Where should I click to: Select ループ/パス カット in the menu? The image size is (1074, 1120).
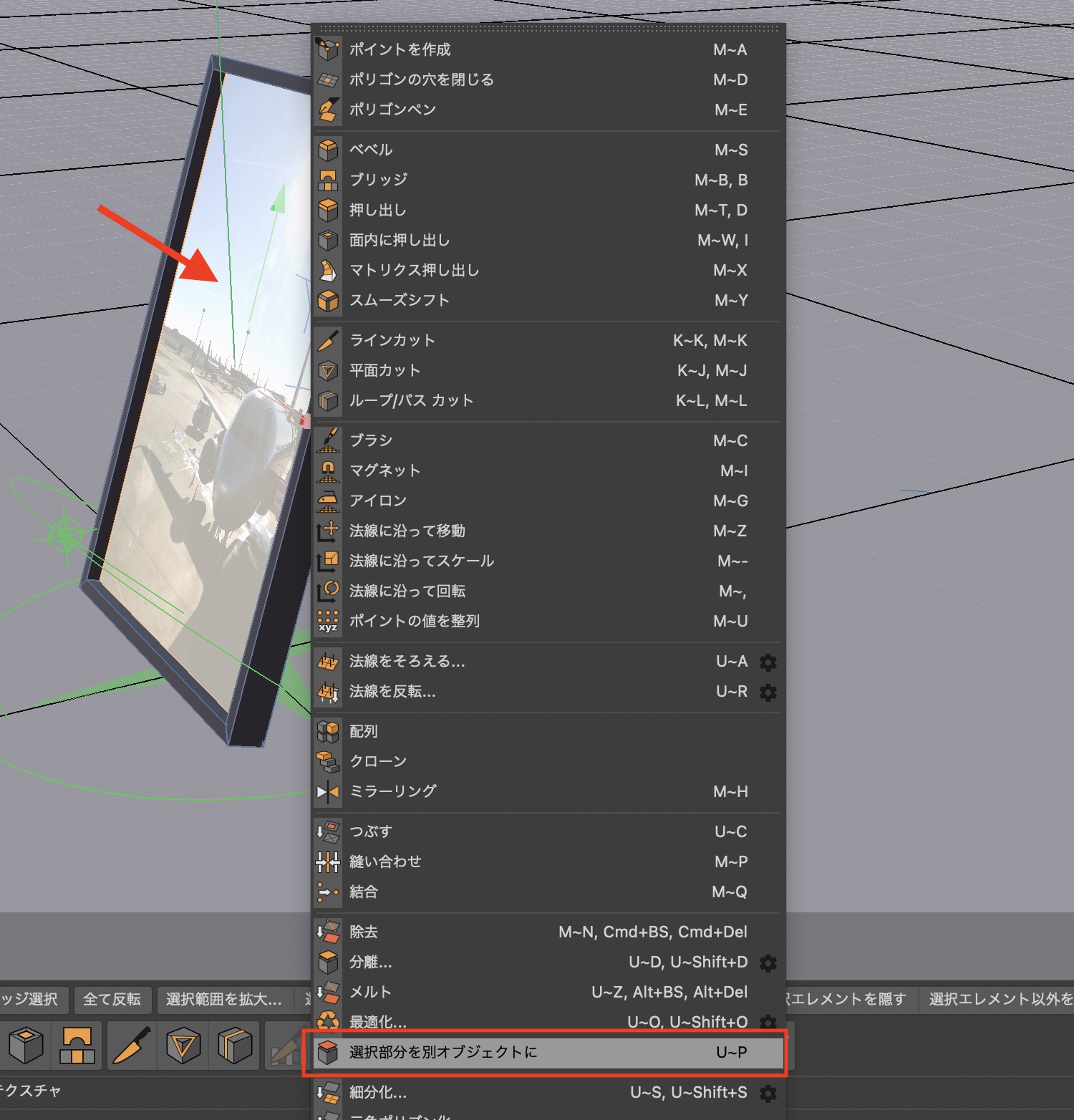click(x=411, y=400)
